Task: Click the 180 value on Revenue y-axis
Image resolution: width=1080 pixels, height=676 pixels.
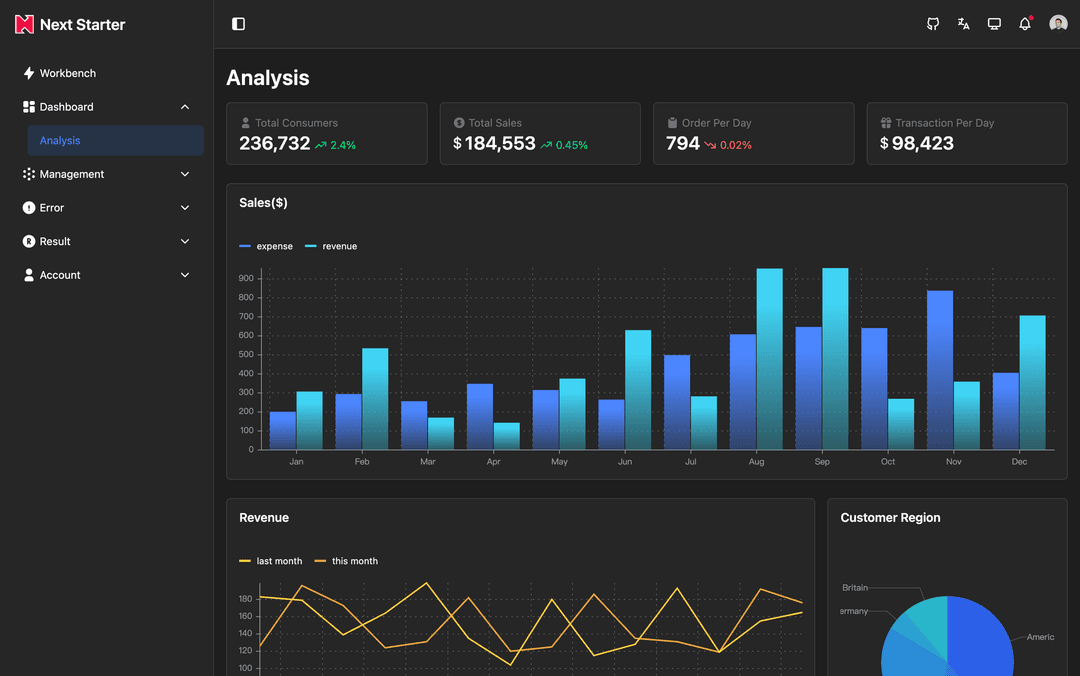Action: click(x=245, y=599)
